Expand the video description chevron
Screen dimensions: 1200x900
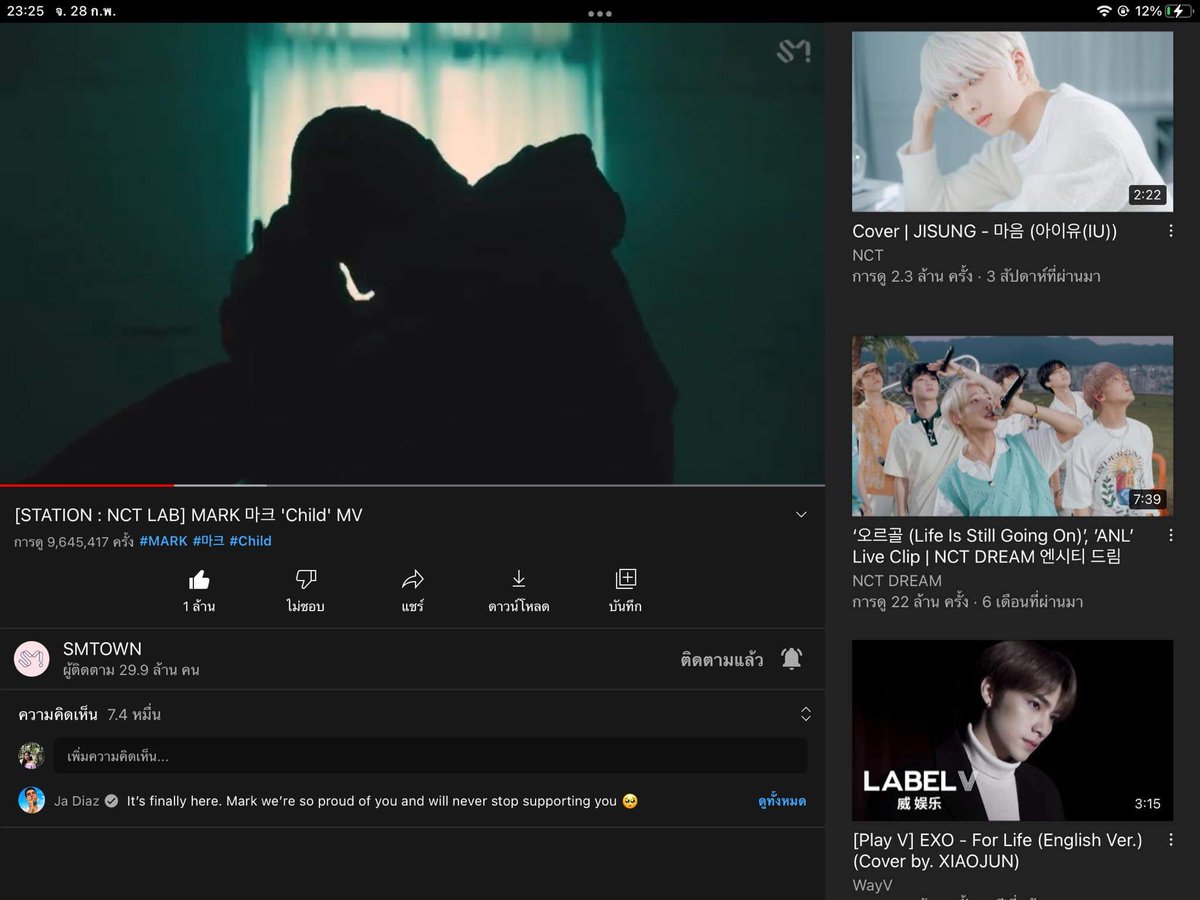click(x=801, y=515)
